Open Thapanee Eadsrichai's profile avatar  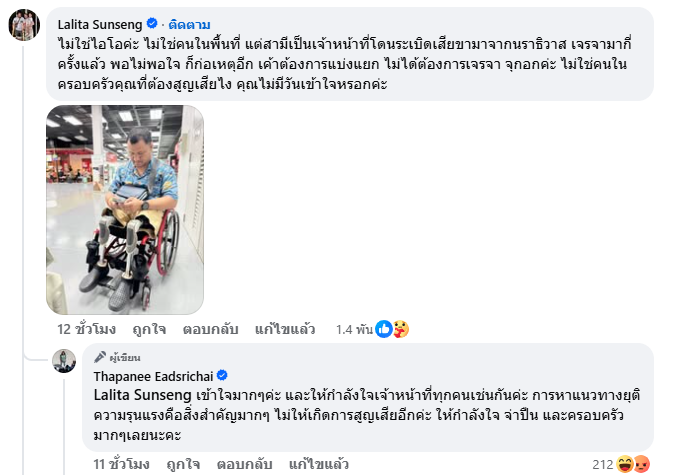64,361
